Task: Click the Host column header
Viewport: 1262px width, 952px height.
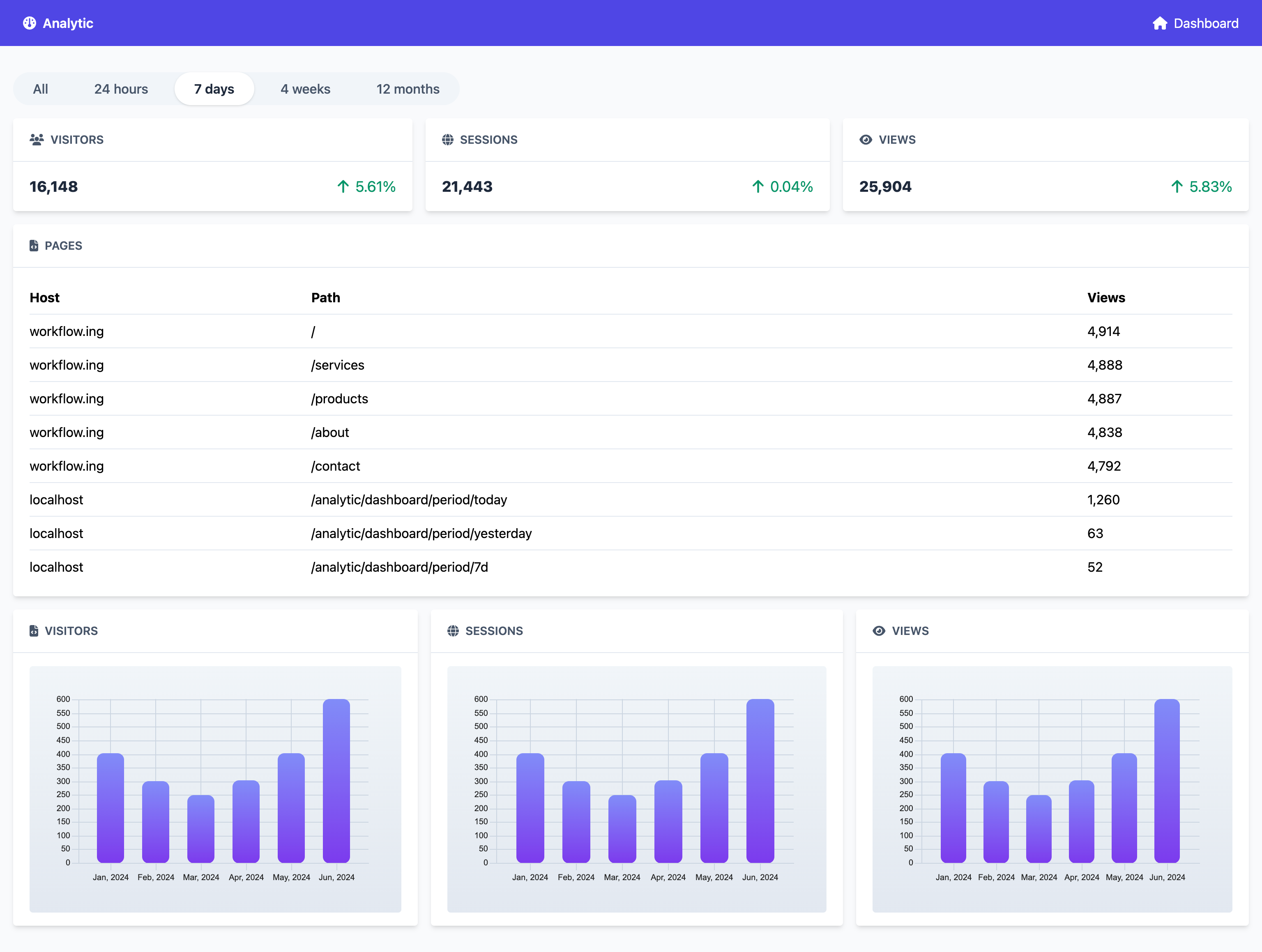Action: click(44, 298)
